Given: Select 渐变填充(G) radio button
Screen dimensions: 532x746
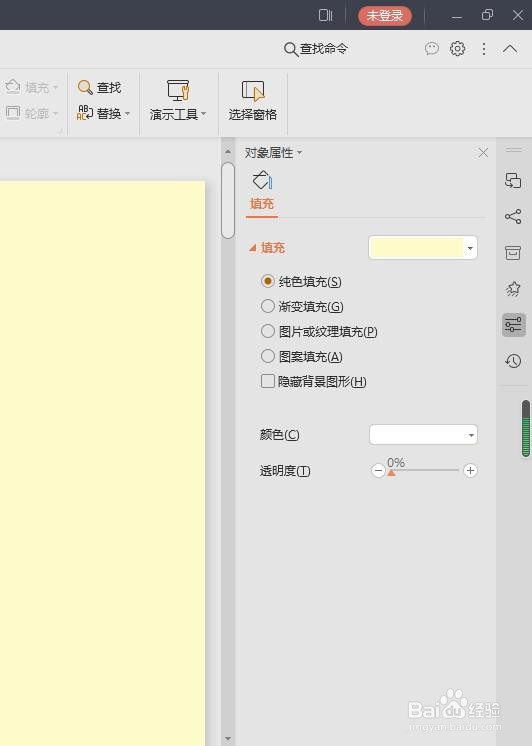Looking at the screenshot, I should 268,306.
